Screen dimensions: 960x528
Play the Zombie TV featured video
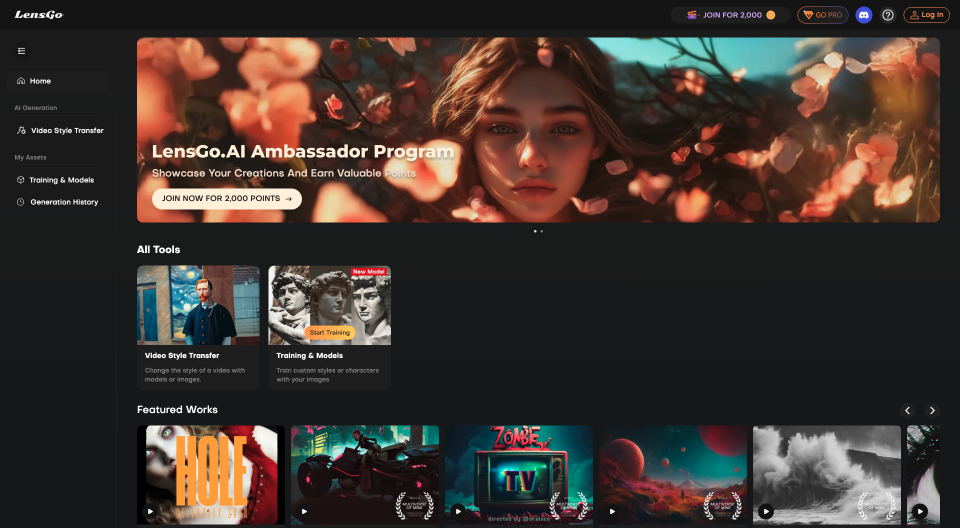click(x=458, y=511)
